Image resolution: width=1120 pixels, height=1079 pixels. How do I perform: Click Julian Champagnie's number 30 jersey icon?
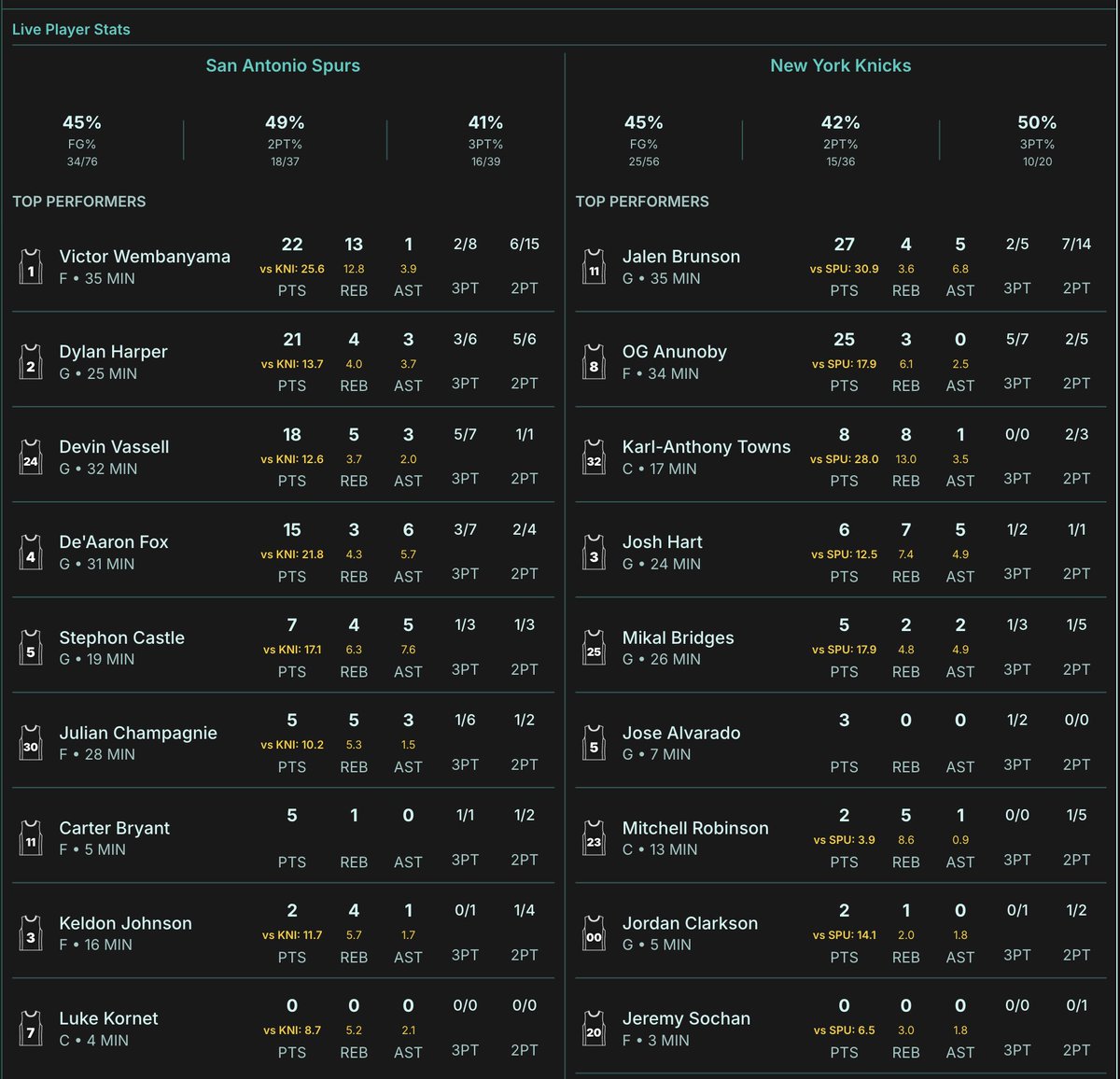31,743
